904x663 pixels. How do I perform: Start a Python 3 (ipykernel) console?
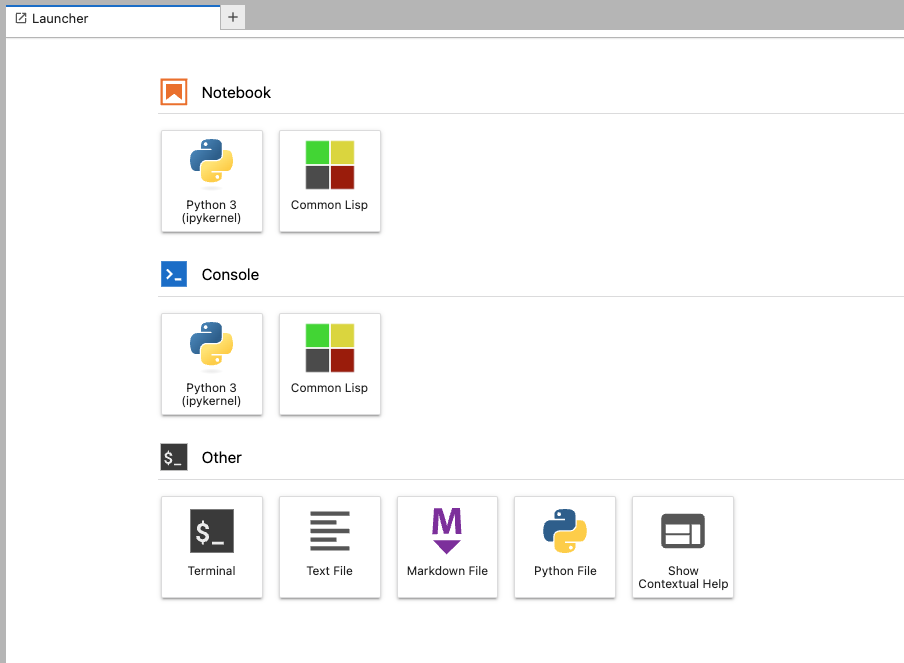coord(212,364)
